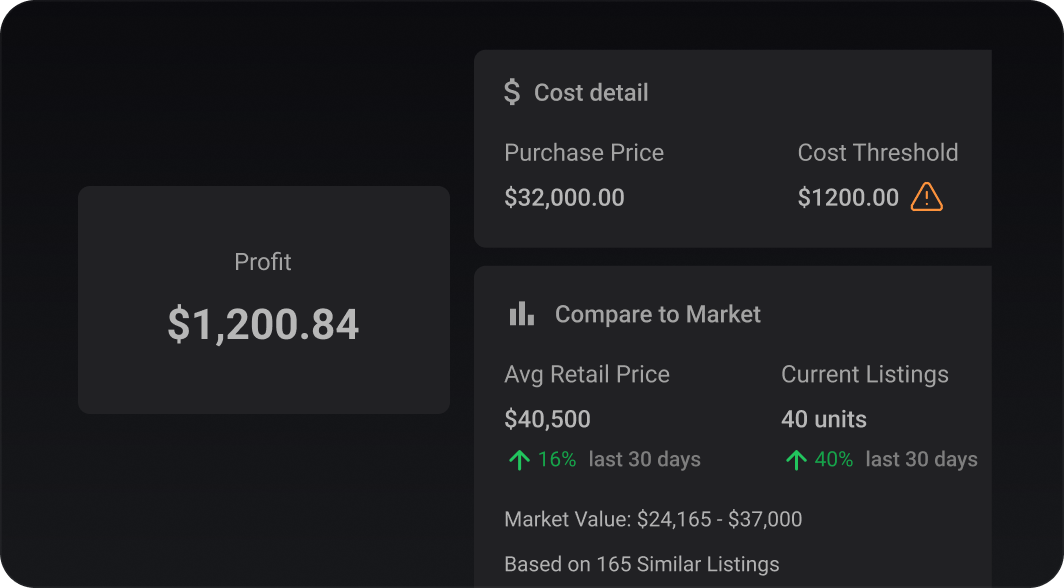Viewport: 1064px width, 588px height.
Task: Click the green up arrow next to 40%
Action: 796,460
